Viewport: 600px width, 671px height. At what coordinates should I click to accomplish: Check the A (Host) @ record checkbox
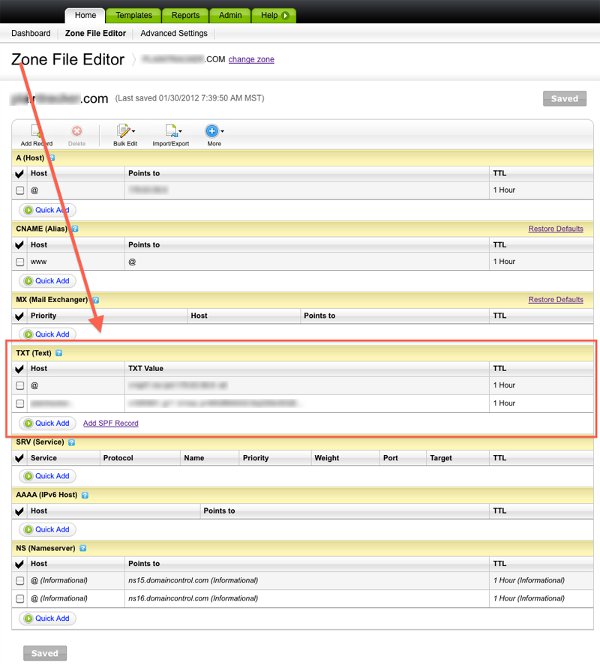(20, 190)
